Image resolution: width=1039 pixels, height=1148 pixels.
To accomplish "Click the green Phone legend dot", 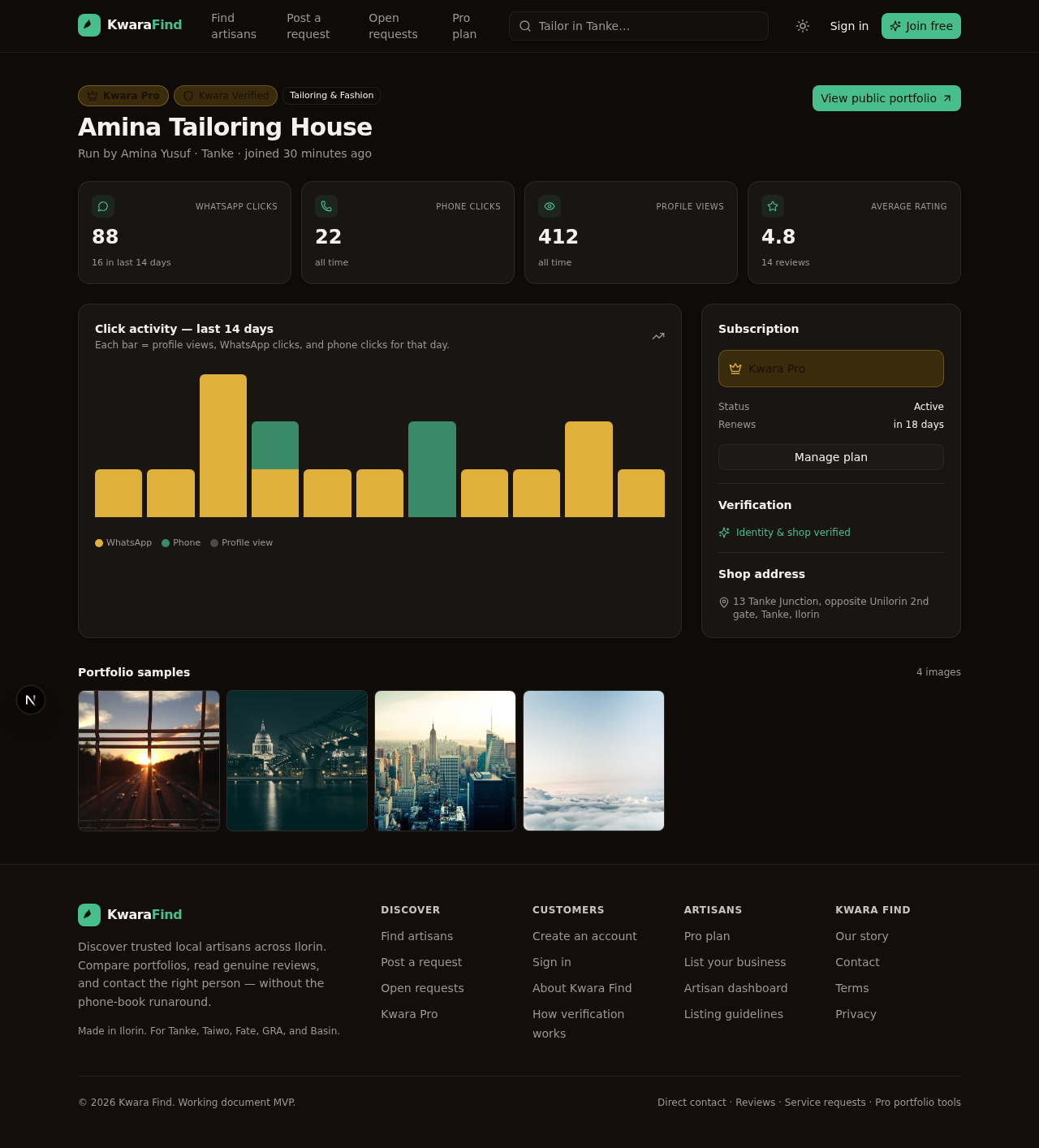I will tap(166, 543).
